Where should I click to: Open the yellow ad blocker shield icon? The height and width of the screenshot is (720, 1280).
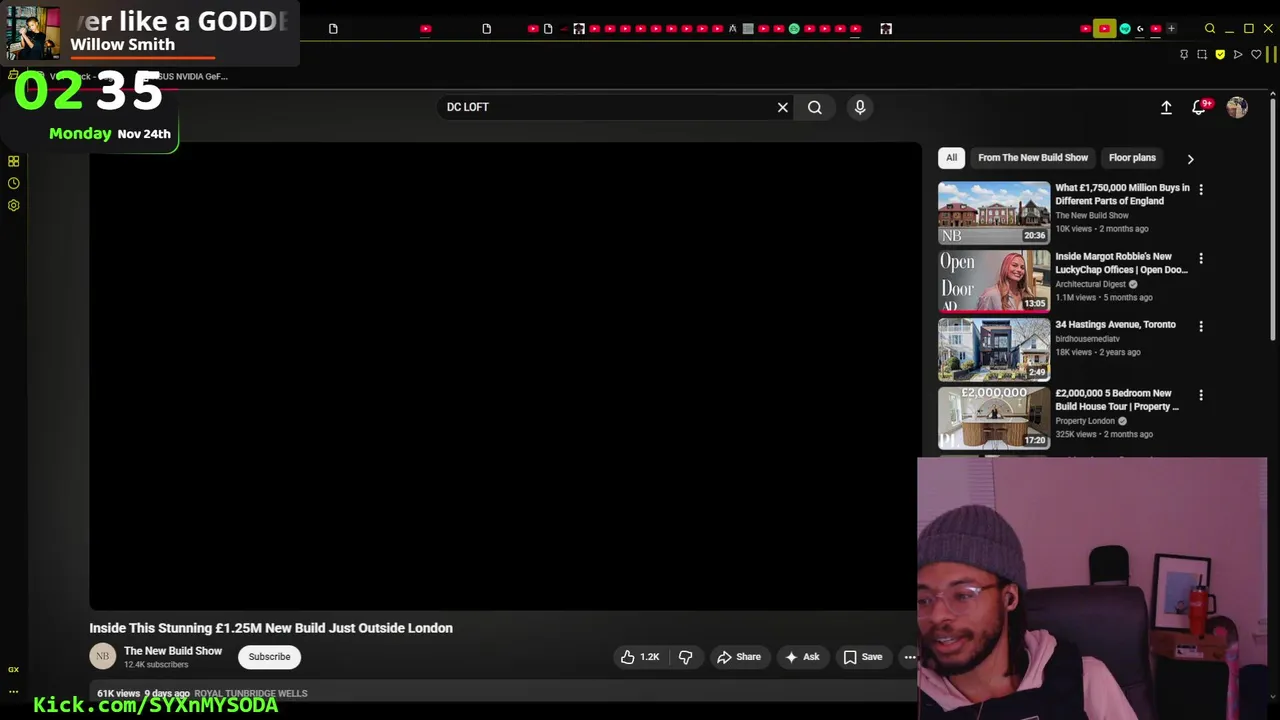pos(1220,54)
